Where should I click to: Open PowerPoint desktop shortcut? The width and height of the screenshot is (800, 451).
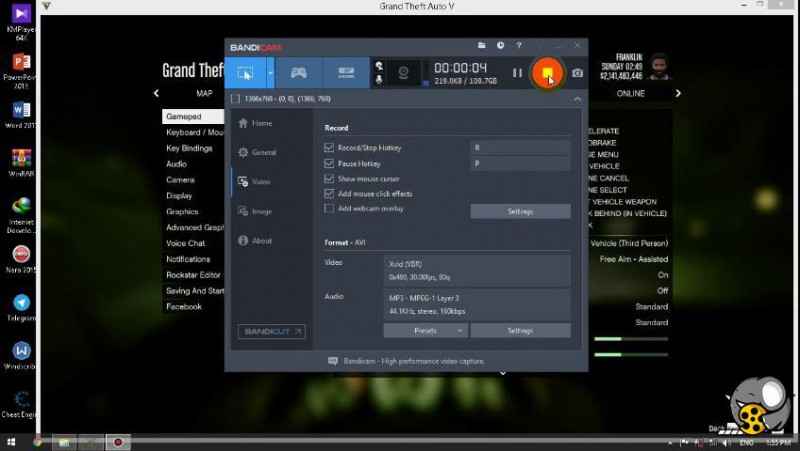point(21,70)
